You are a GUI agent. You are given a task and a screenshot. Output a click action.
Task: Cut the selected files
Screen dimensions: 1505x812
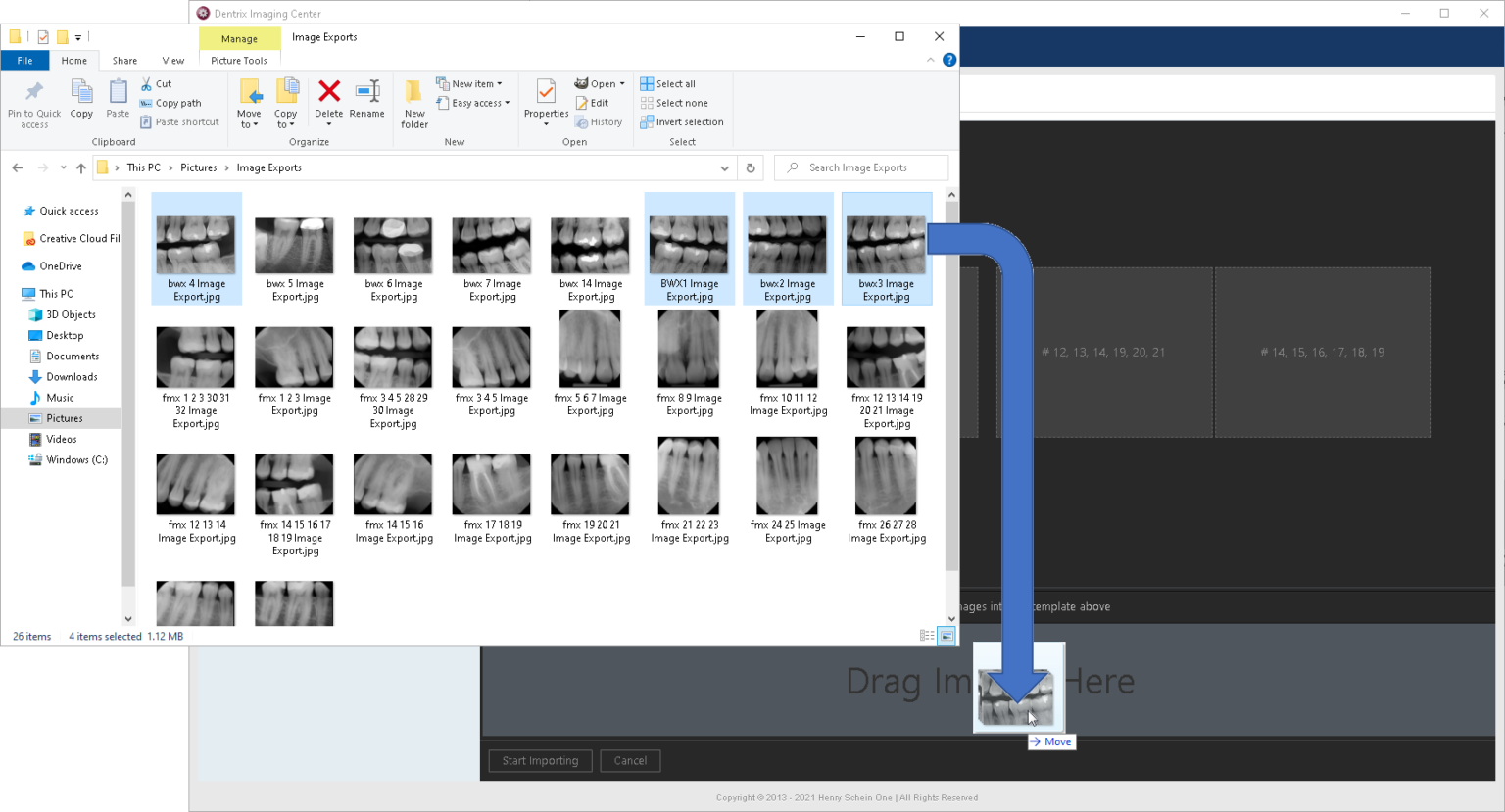pos(157,83)
